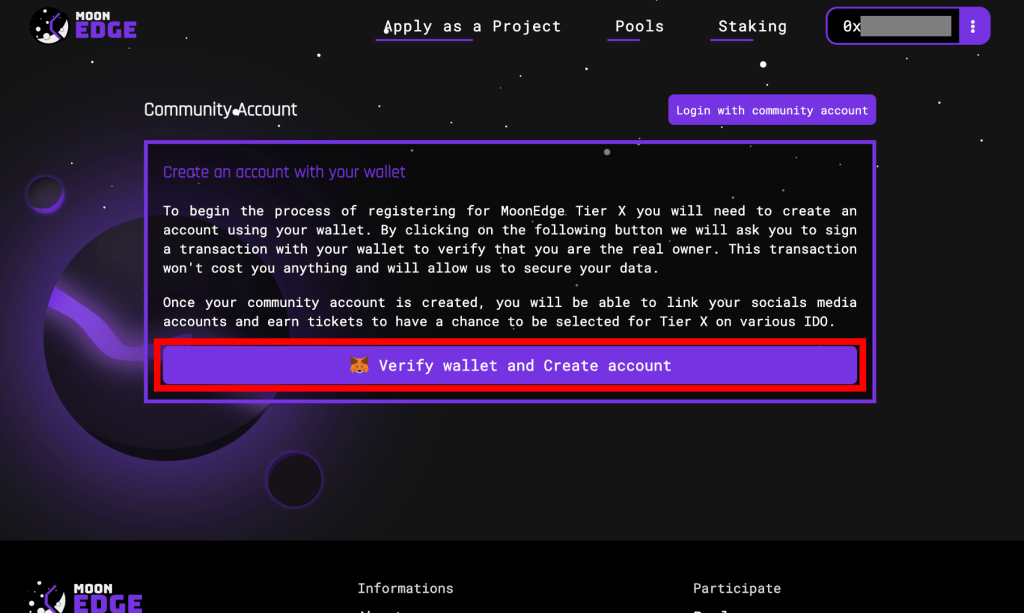Click the MoonEdge logo in the footer
Viewport: 1024px width, 613px height.
(84, 598)
